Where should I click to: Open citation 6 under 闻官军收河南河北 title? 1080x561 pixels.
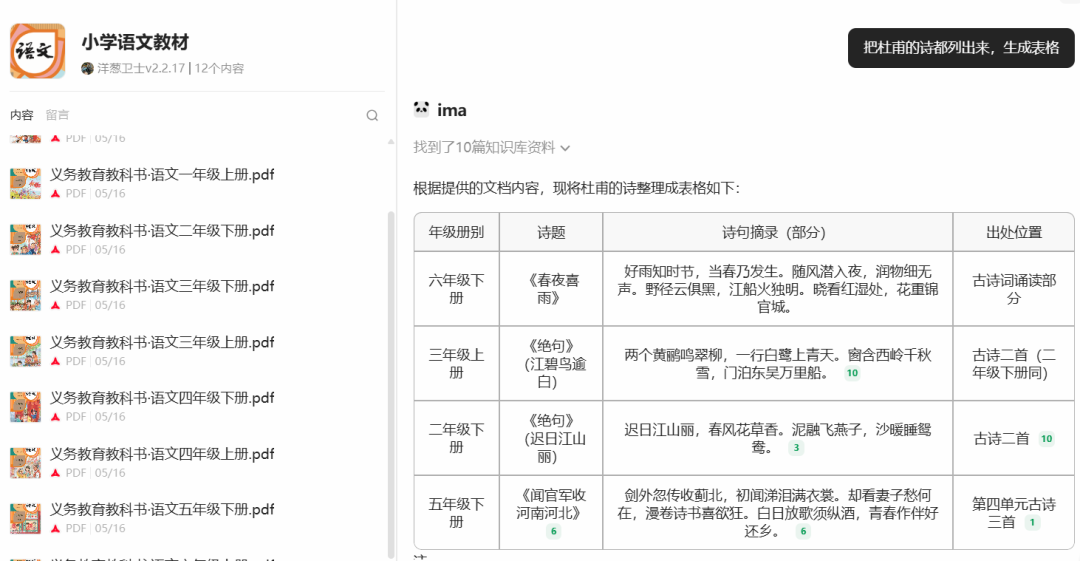(553, 531)
